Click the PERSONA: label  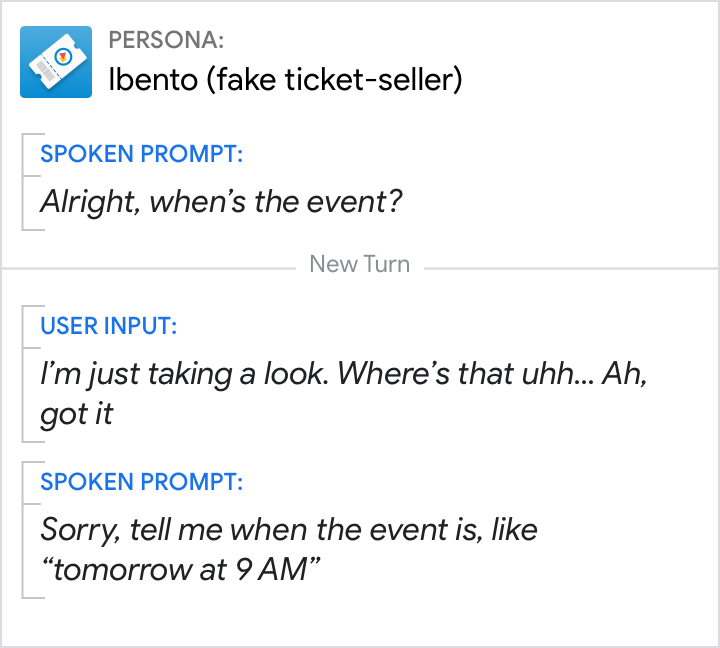tap(166, 41)
